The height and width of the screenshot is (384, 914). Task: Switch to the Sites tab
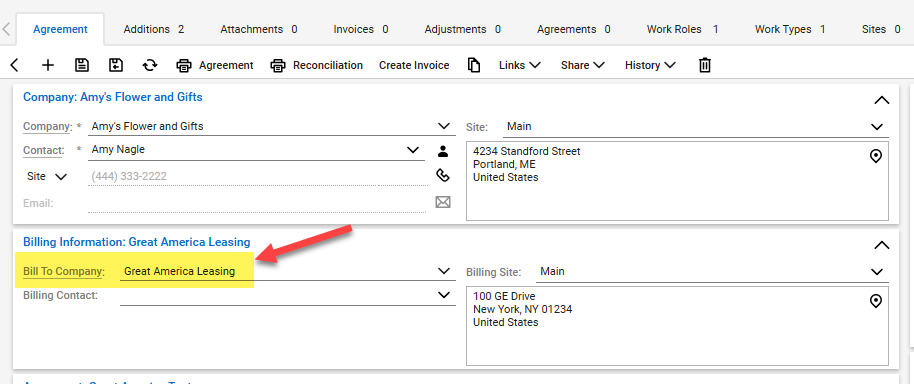(881, 29)
